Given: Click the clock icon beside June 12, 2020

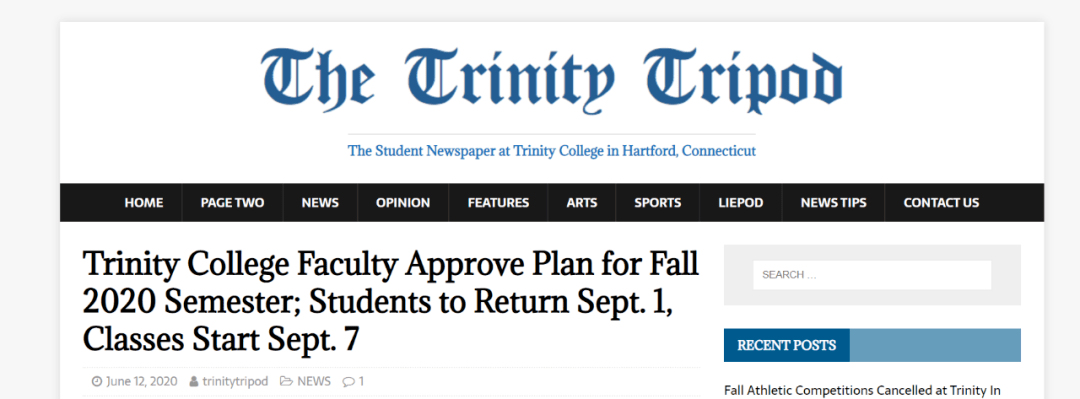Looking at the screenshot, I should click(x=96, y=382).
